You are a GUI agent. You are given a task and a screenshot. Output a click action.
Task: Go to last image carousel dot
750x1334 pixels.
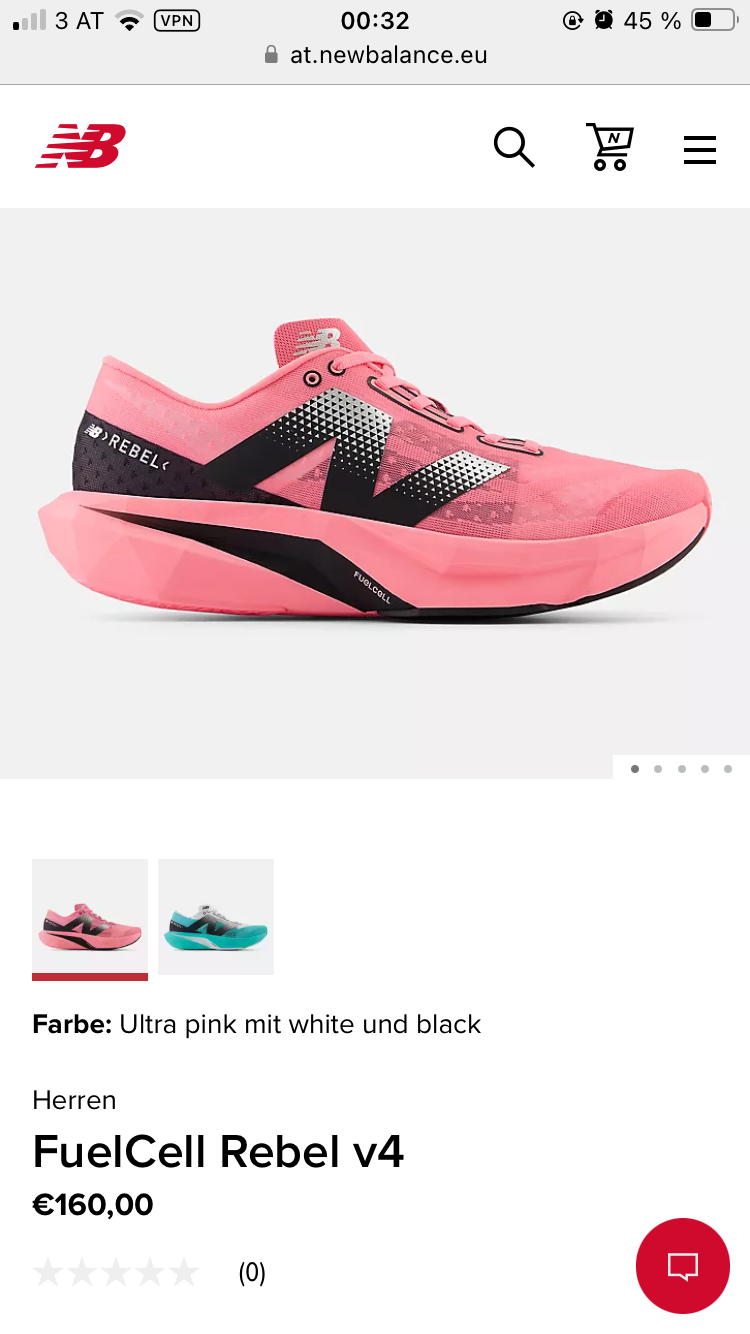point(728,769)
